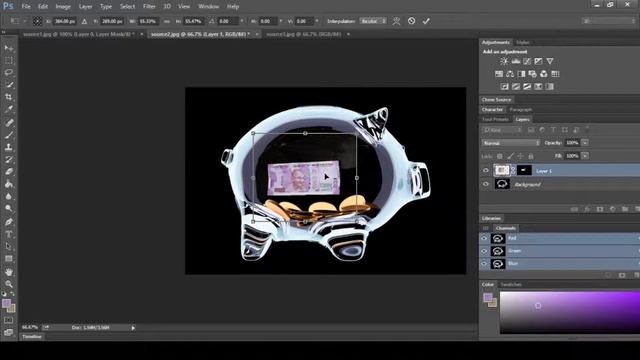
Task: Select the Brush tool
Action: point(9,135)
